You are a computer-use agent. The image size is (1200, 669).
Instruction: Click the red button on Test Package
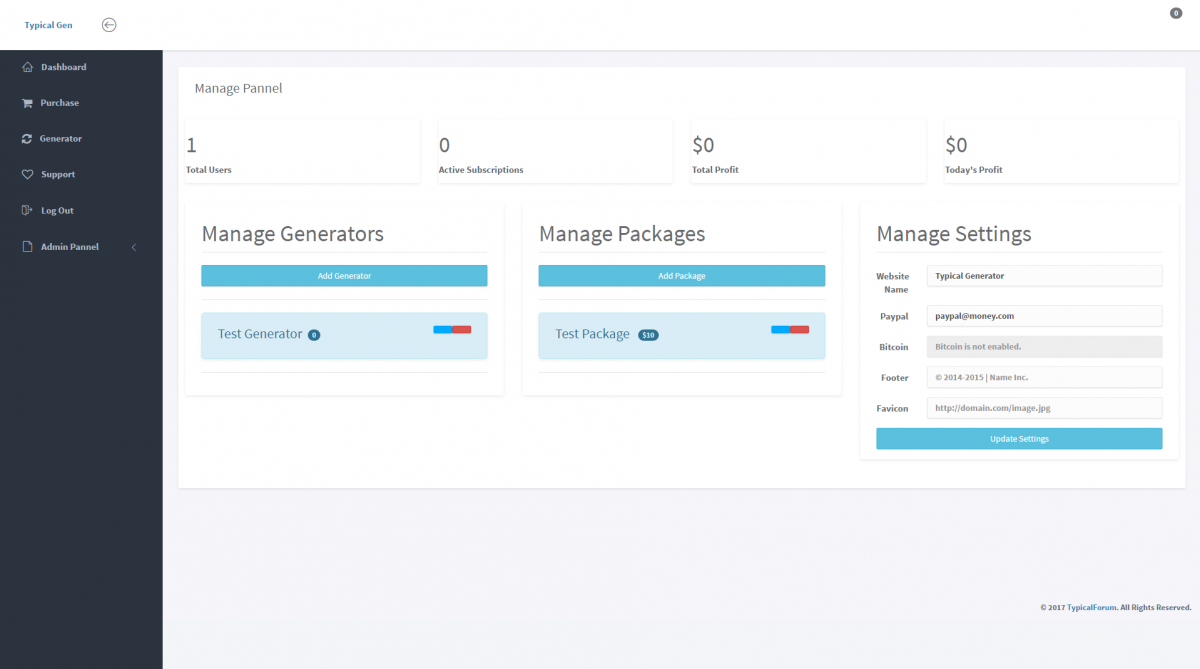tap(800, 329)
